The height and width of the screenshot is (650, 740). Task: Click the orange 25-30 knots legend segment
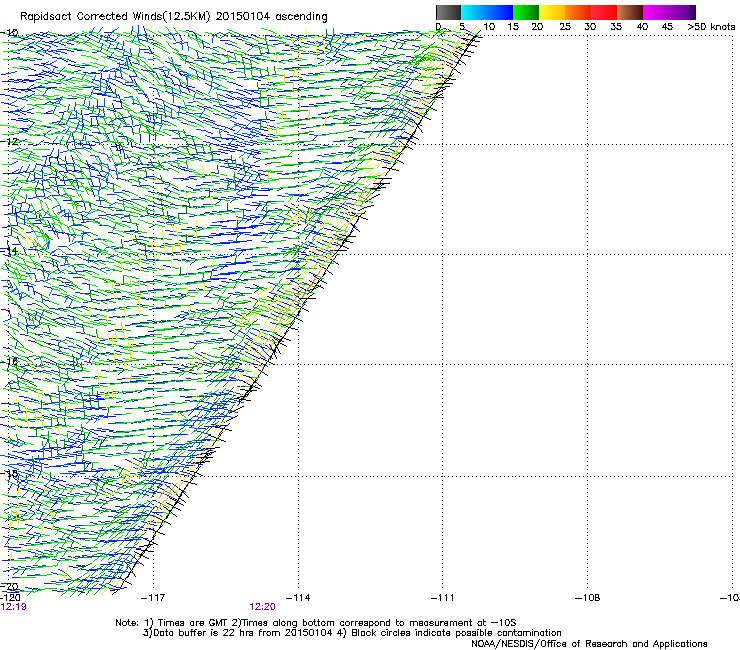[x=578, y=12]
